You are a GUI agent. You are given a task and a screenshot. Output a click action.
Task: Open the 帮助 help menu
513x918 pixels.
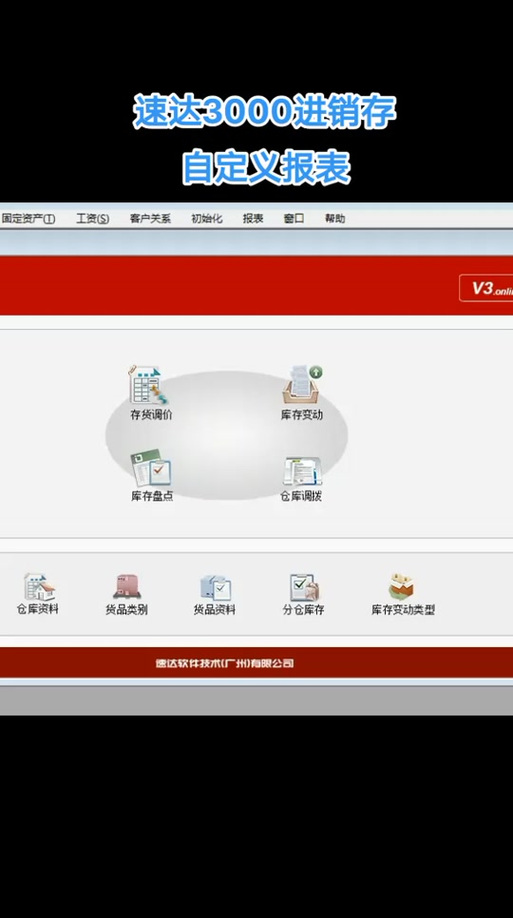point(335,219)
